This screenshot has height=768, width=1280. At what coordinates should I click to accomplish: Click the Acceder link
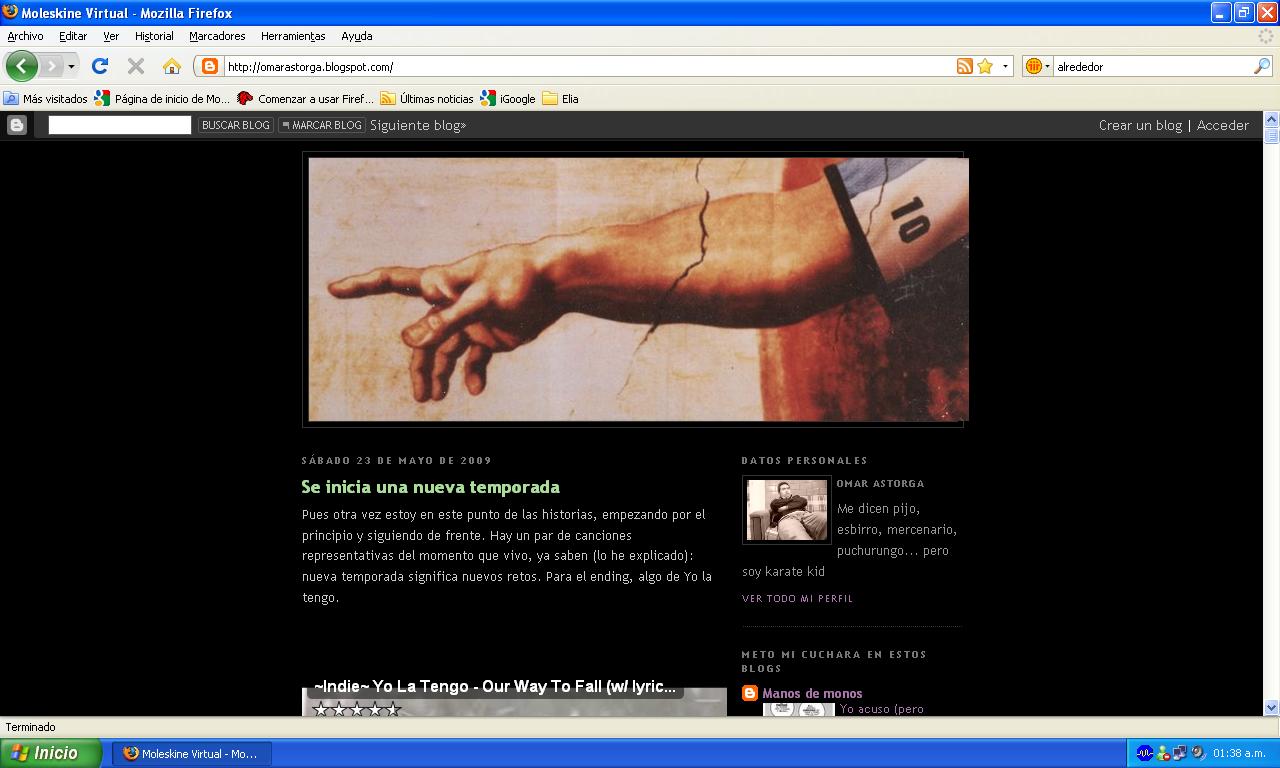pos(1223,125)
